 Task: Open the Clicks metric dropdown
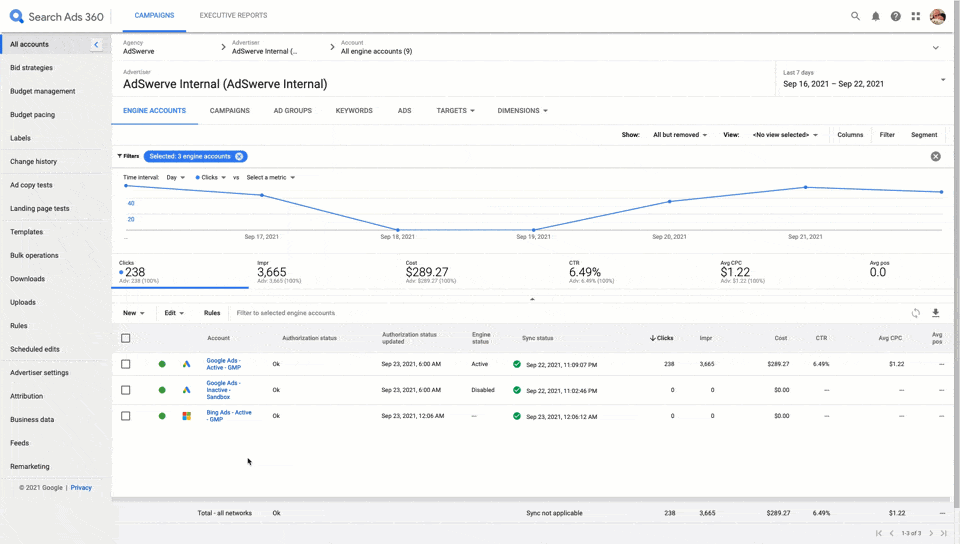211,177
